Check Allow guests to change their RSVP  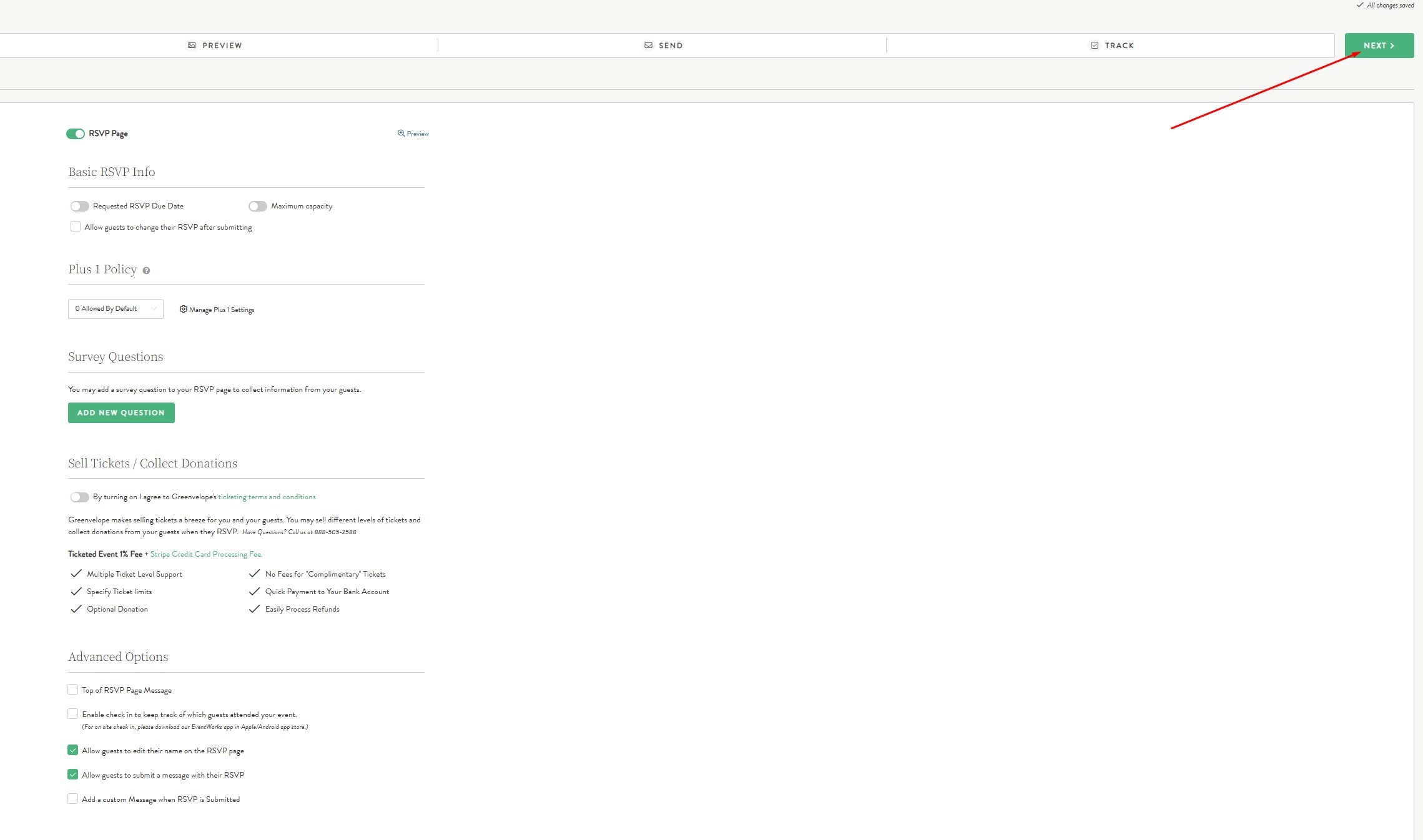[x=76, y=227]
